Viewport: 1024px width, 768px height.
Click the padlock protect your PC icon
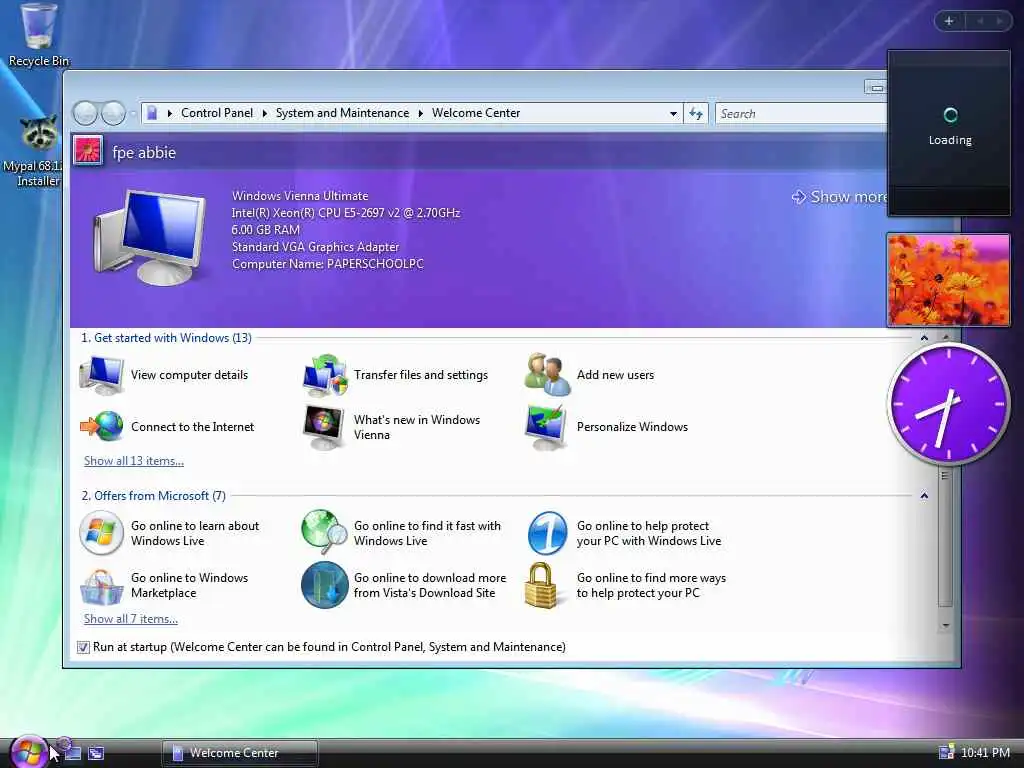coord(542,585)
